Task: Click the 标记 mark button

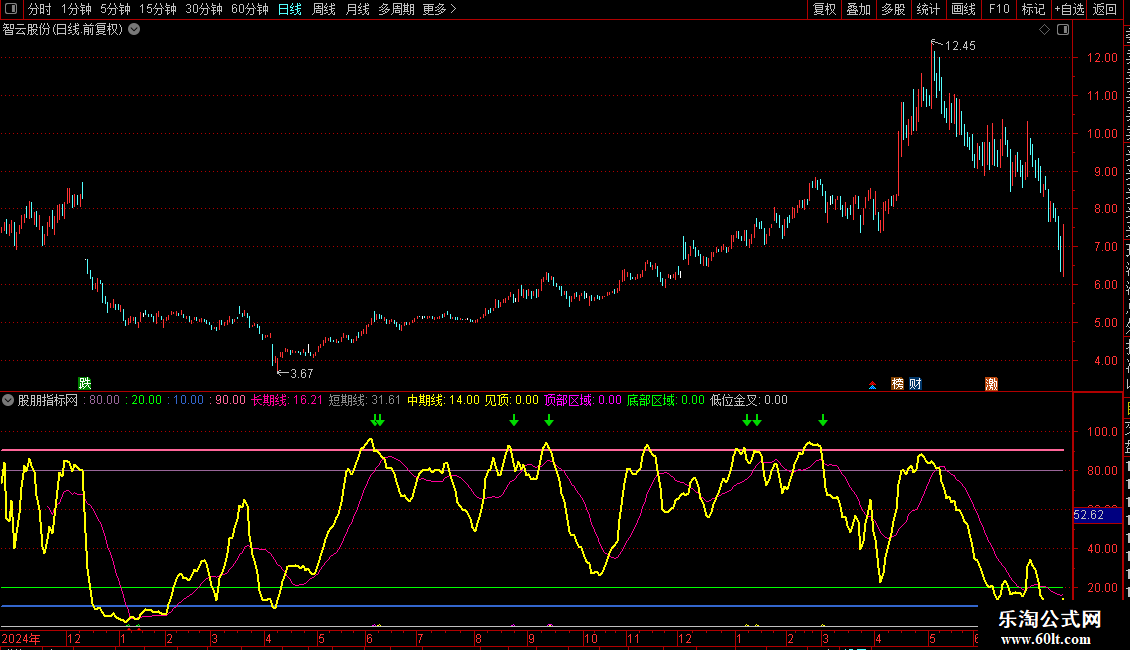Action: click(1033, 9)
